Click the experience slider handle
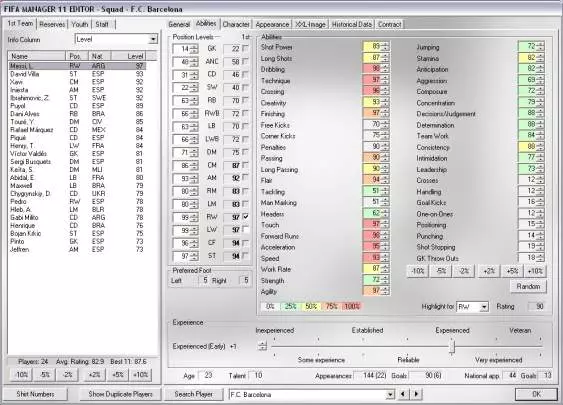The width and height of the screenshot is (563, 405). 452,346
